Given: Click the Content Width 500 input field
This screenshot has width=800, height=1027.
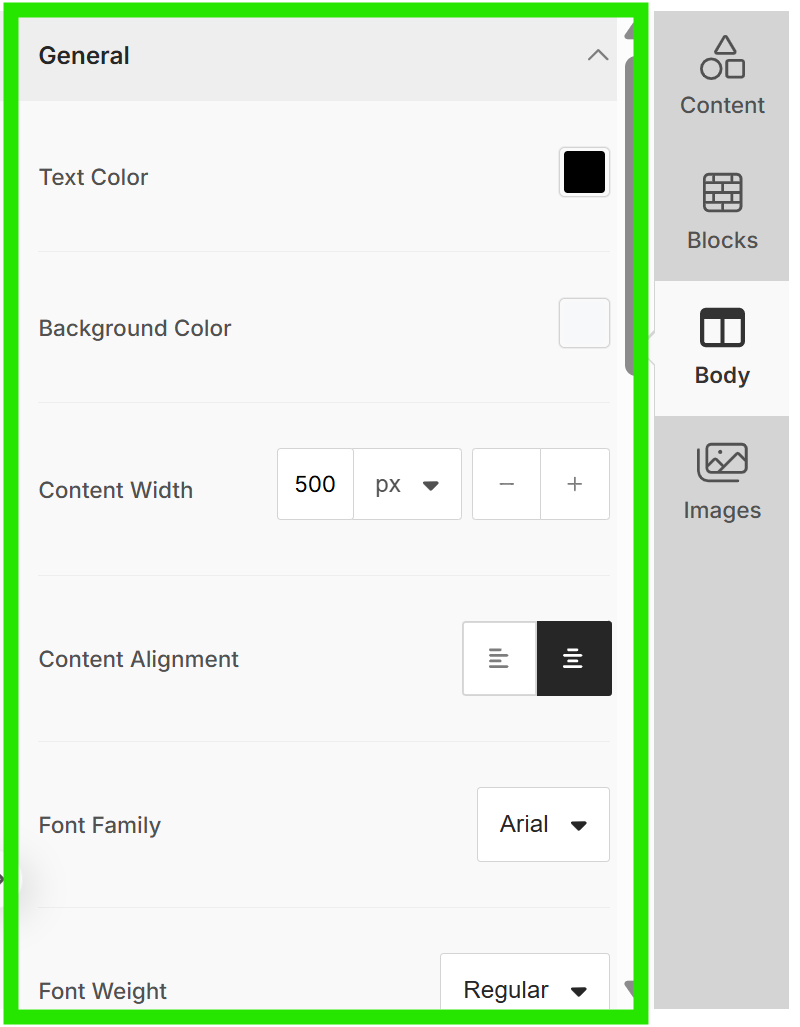Looking at the screenshot, I should point(315,484).
